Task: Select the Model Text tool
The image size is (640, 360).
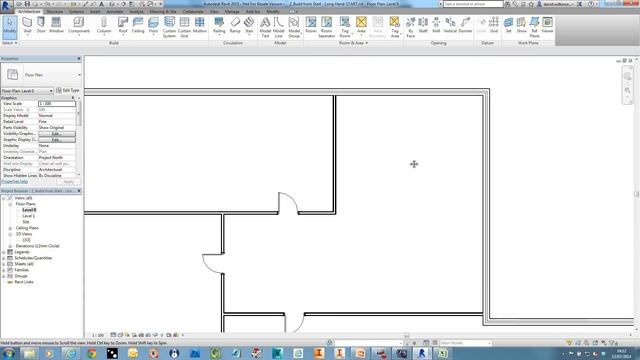Action: click(265, 27)
